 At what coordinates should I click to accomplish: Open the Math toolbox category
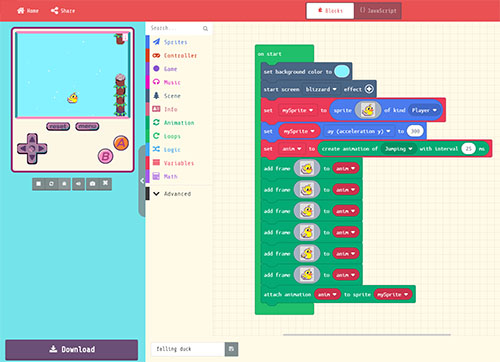(x=179, y=176)
